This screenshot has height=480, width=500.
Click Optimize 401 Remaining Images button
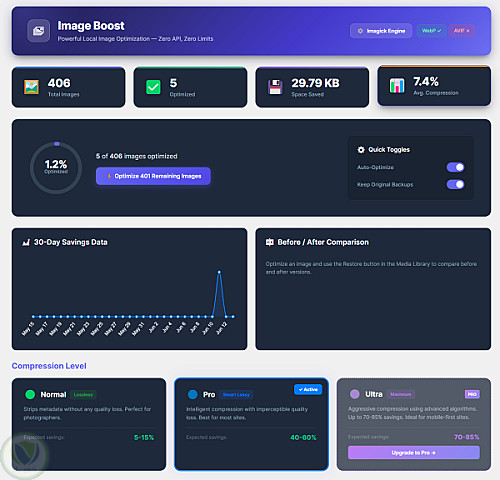[153, 176]
